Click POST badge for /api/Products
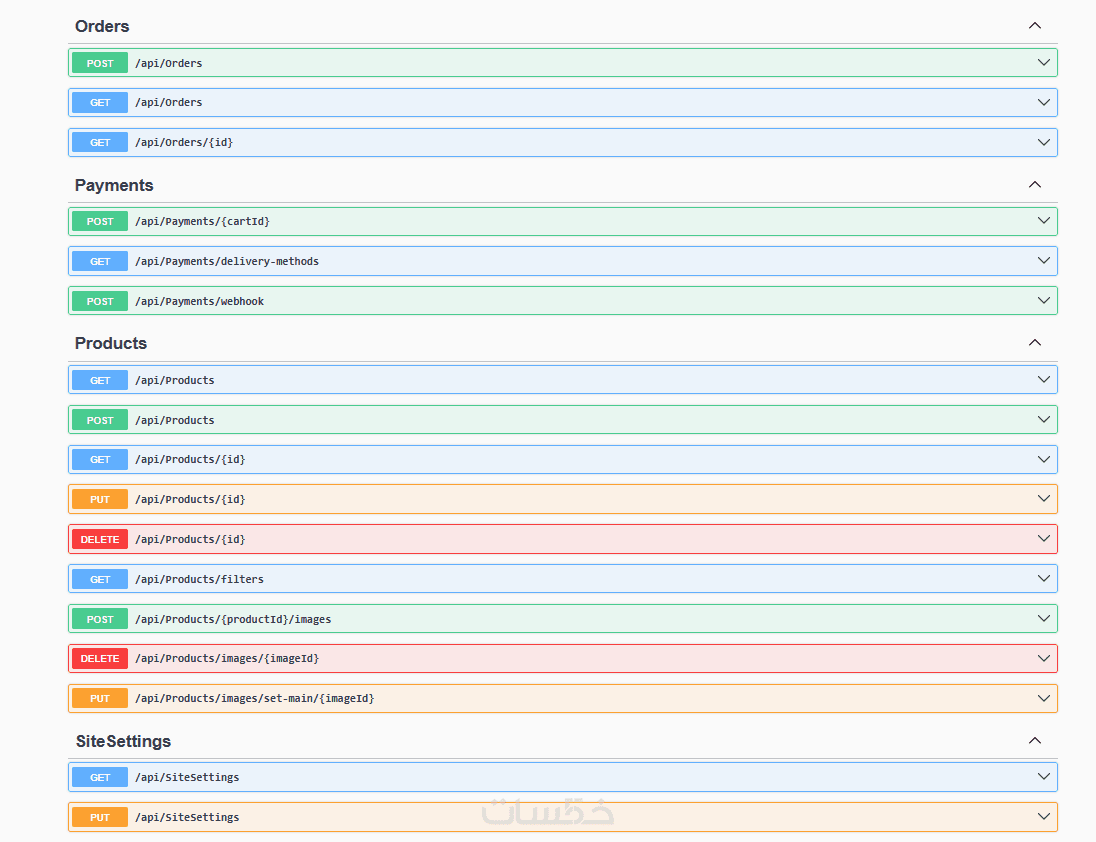1096x842 pixels. coord(100,420)
